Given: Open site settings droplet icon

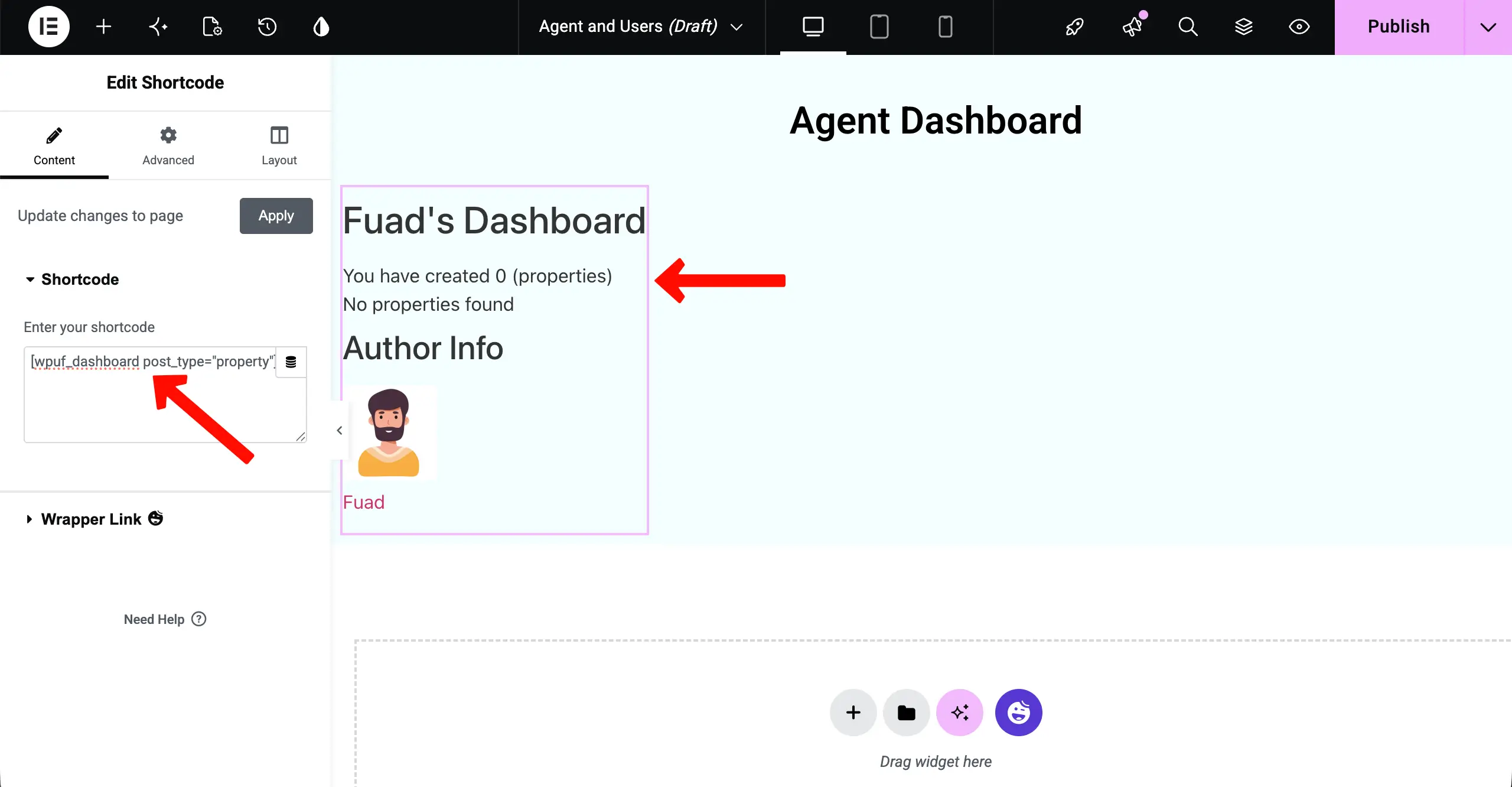Looking at the screenshot, I should [x=321, y=27].
